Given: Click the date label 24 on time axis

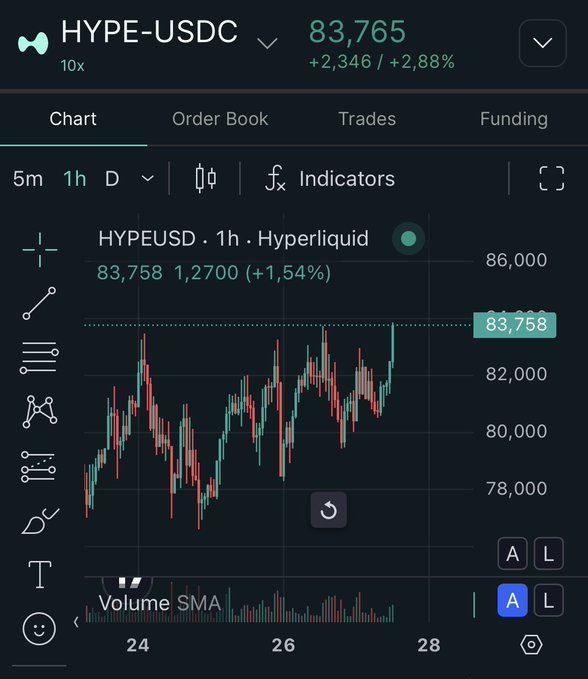Looking at the screenshot, I should click(138, 645).
